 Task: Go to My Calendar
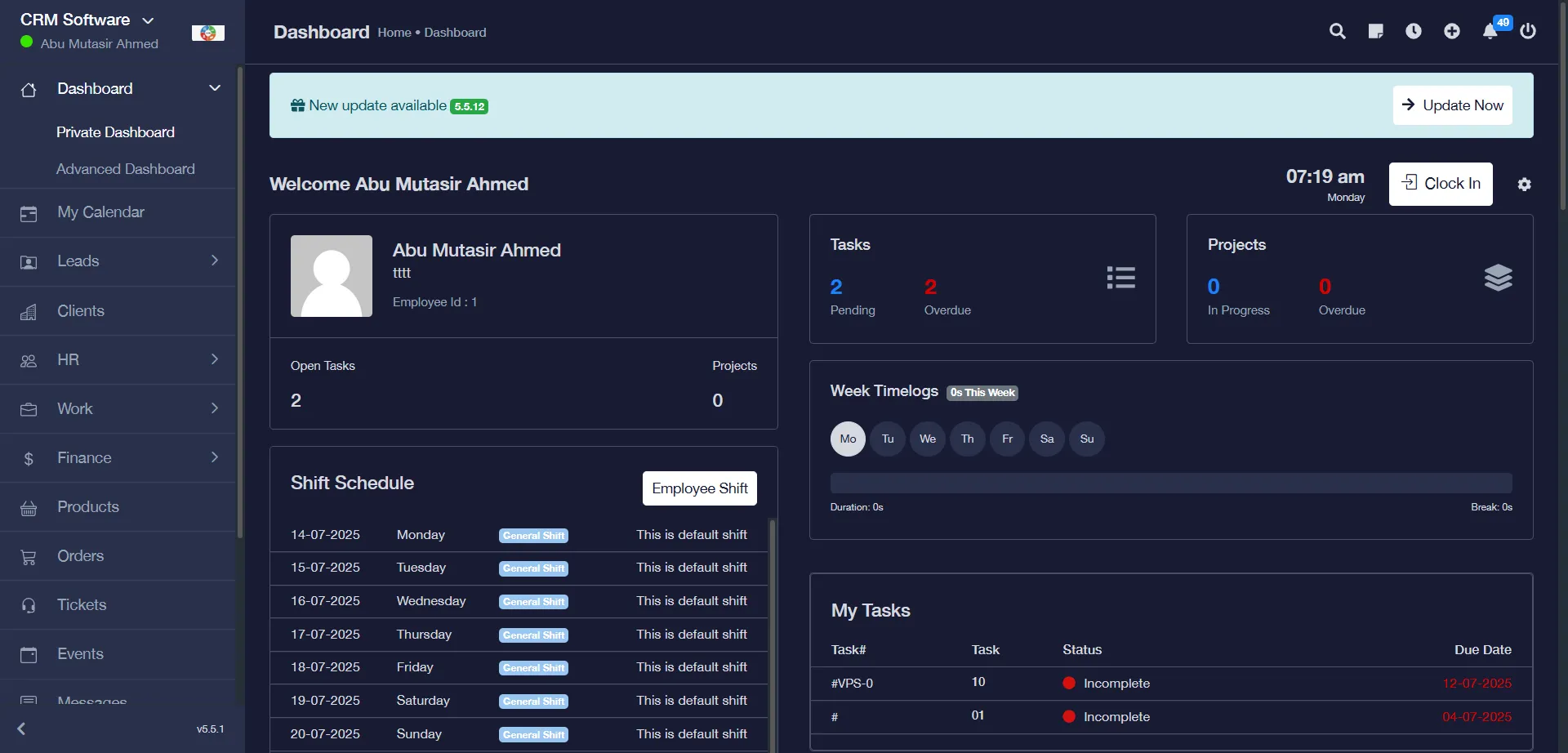point(100,212)
